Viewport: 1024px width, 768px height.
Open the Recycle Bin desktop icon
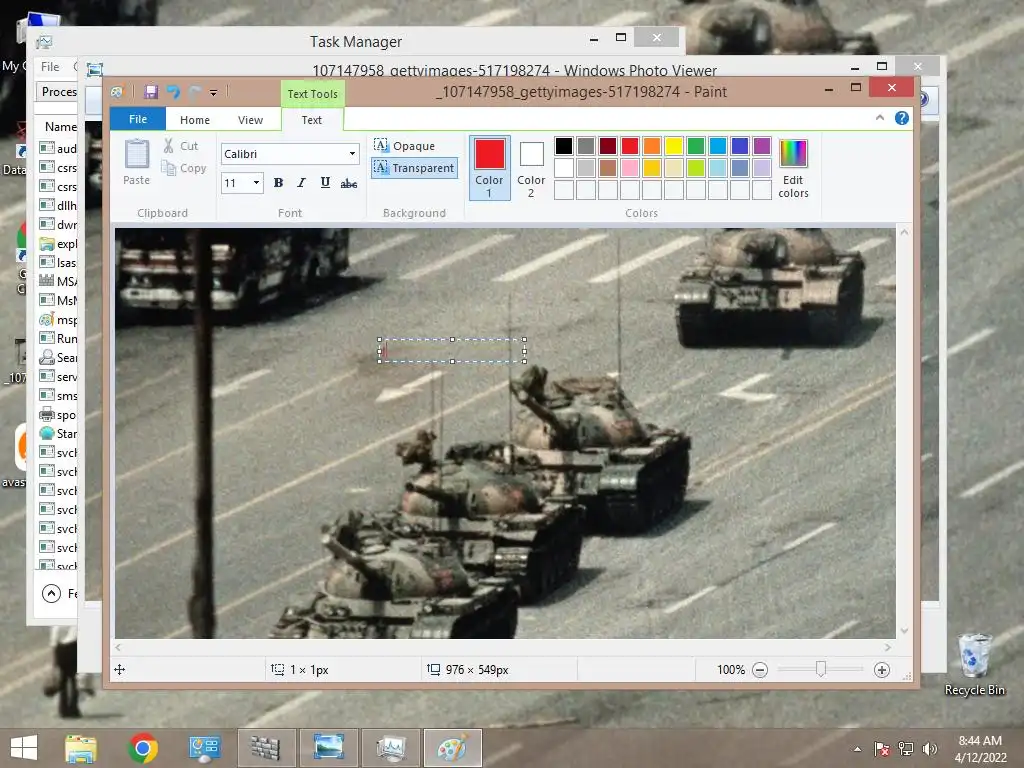point(974,664)
